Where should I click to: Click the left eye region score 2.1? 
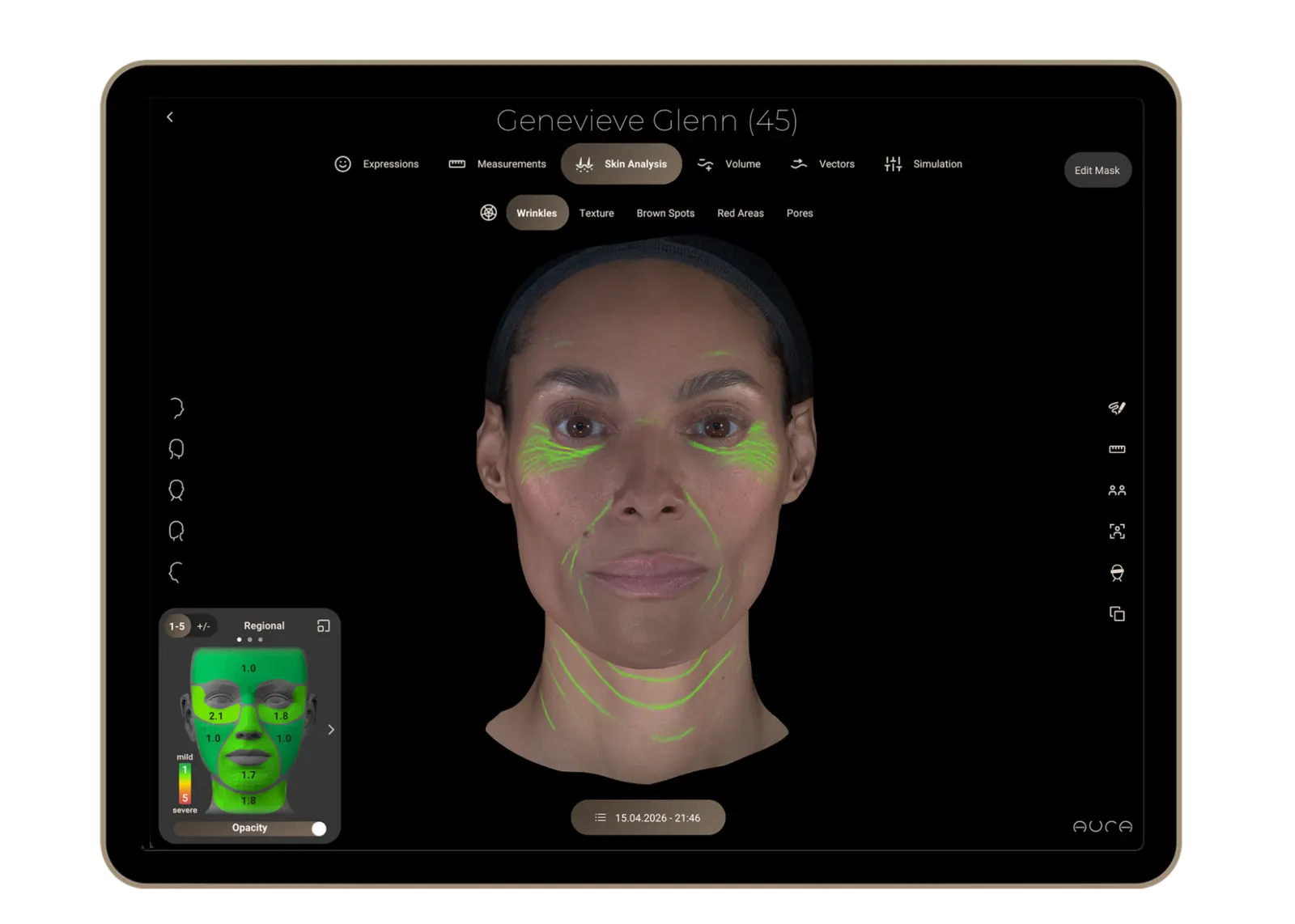coord(216,716)
